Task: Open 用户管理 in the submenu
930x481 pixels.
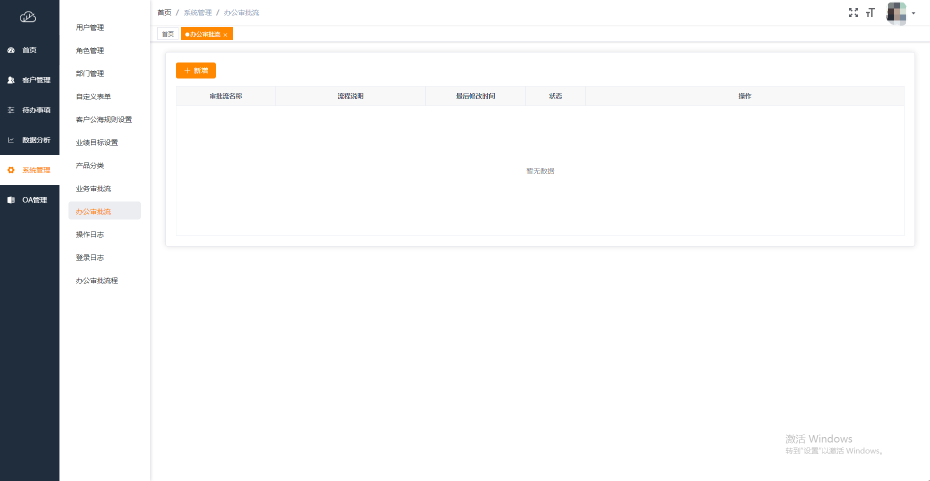Action: [x=90, y=28]
